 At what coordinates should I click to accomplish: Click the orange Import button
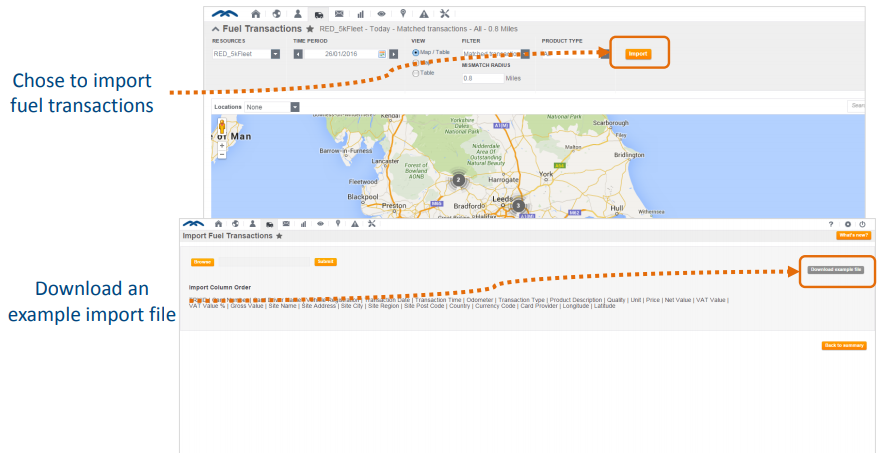click(638, 54)
